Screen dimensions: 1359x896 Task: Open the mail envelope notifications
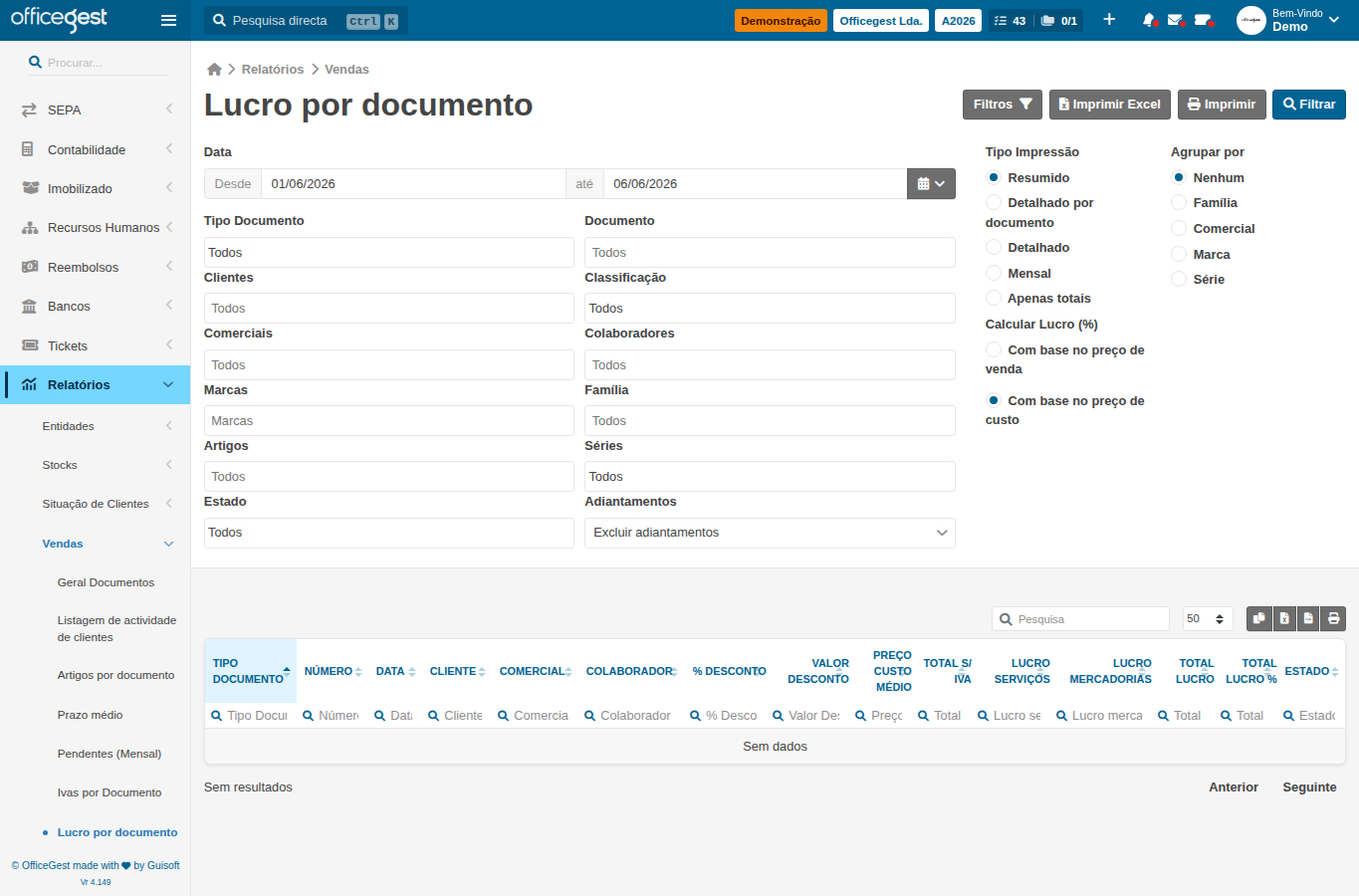1176,20
